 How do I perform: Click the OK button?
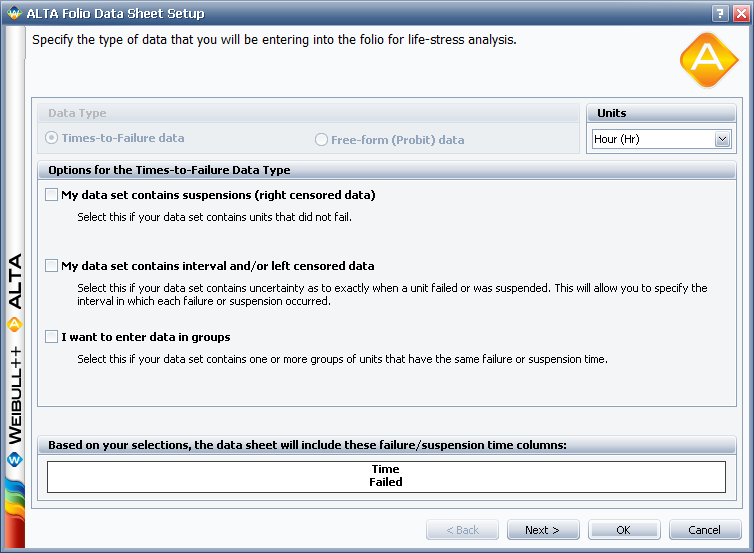624,530
